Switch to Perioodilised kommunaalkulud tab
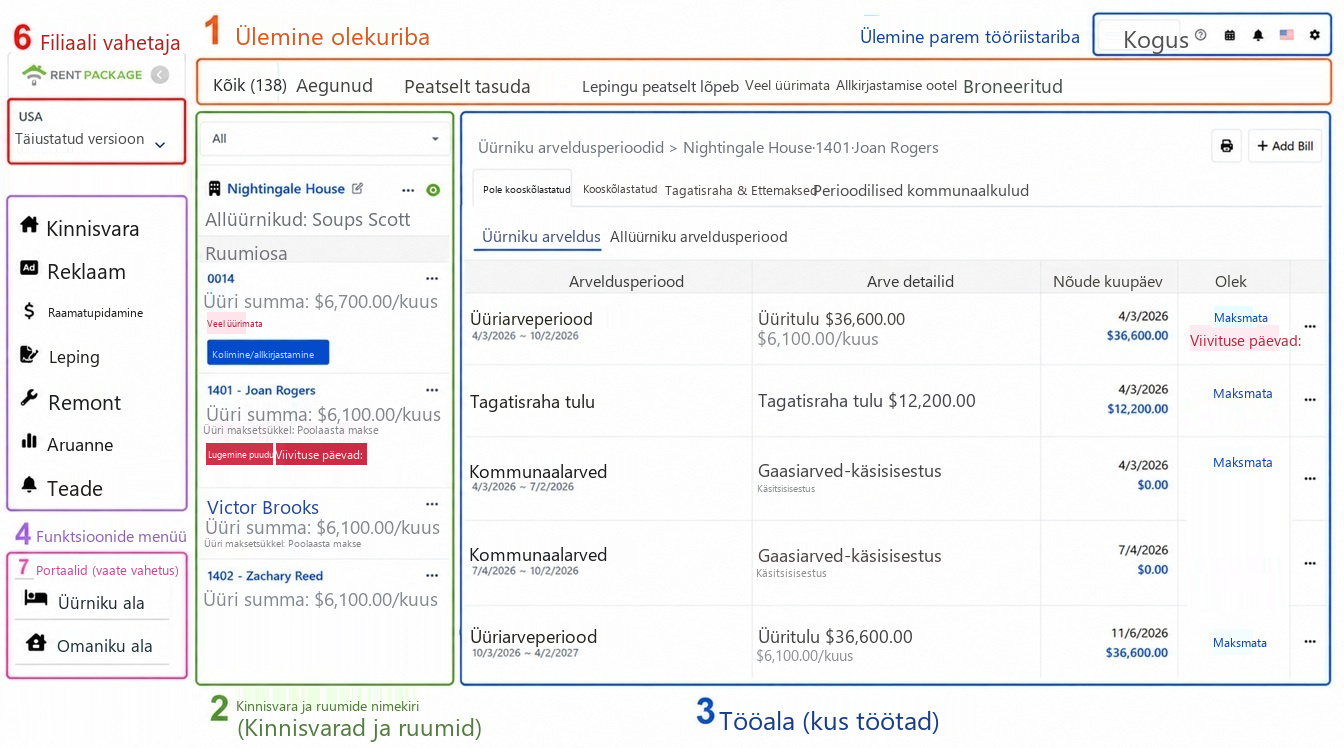 click(x=921, y=190)
